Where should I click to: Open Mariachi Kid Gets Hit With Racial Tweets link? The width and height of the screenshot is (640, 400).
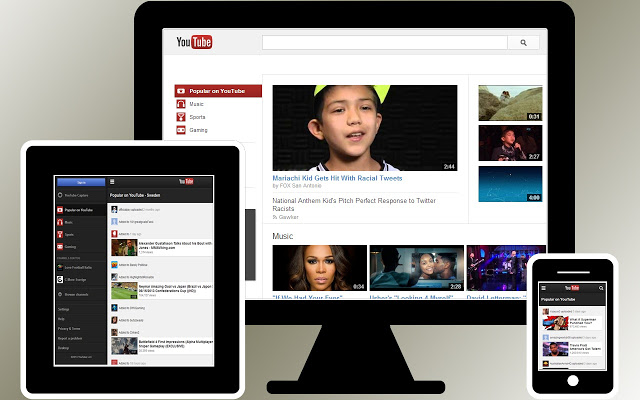click(x=336, y=180)
